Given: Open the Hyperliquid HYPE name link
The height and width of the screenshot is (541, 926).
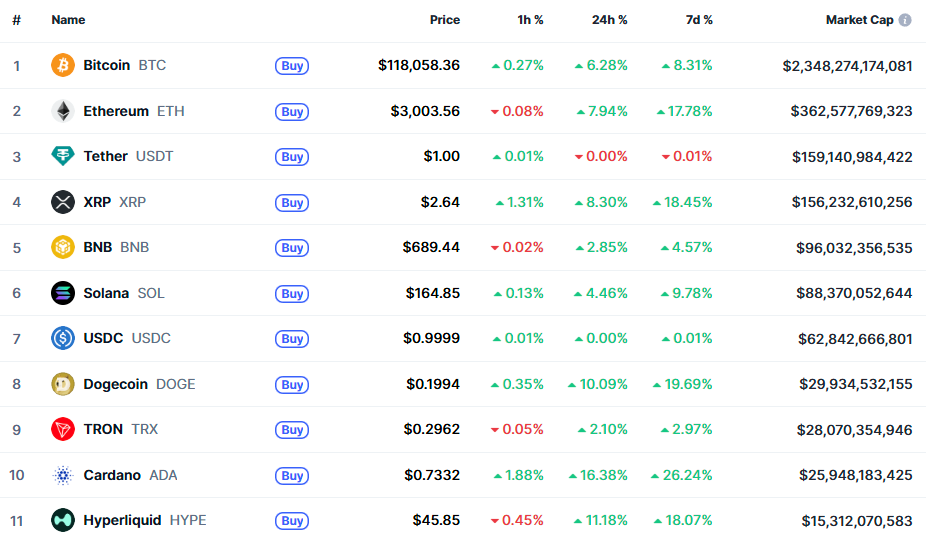Looking at the screenshot, I should coord(145,520).
